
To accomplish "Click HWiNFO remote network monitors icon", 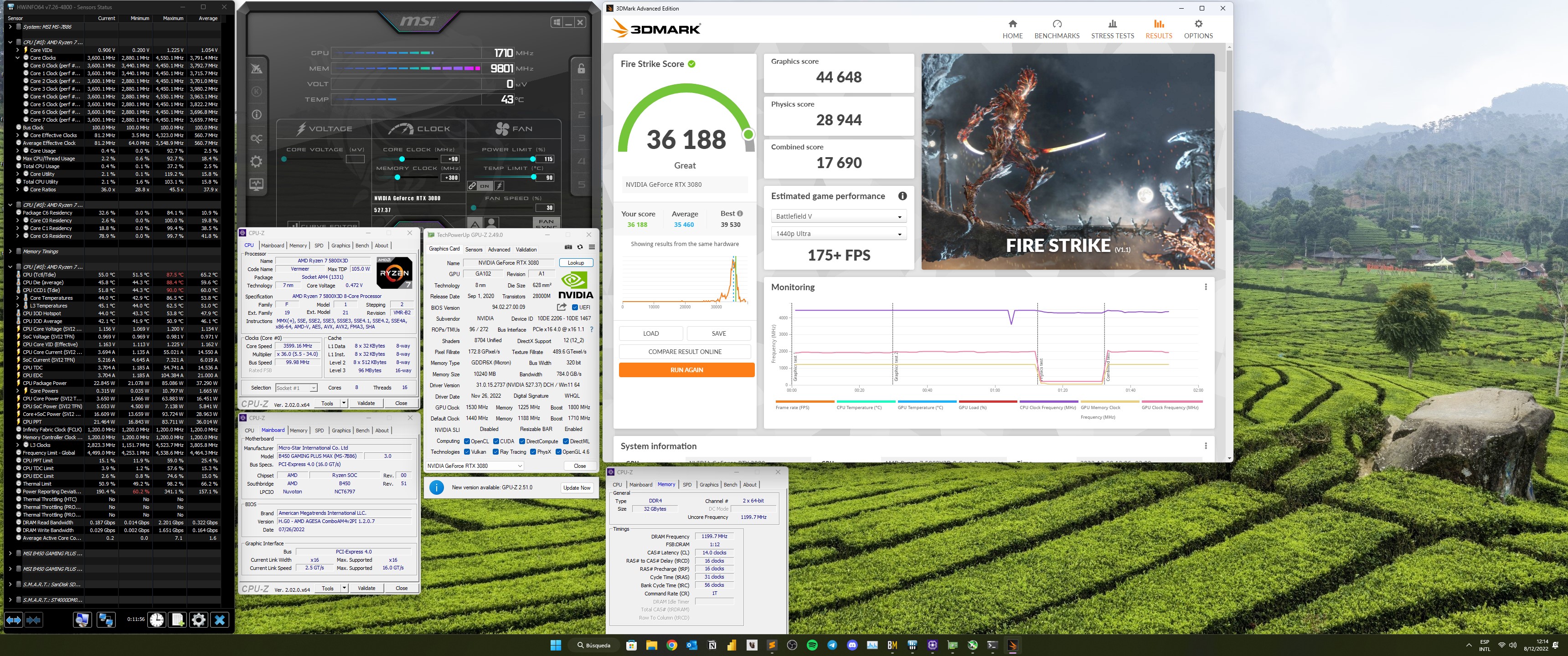I will pyautogui.click(x=106, y=620).
